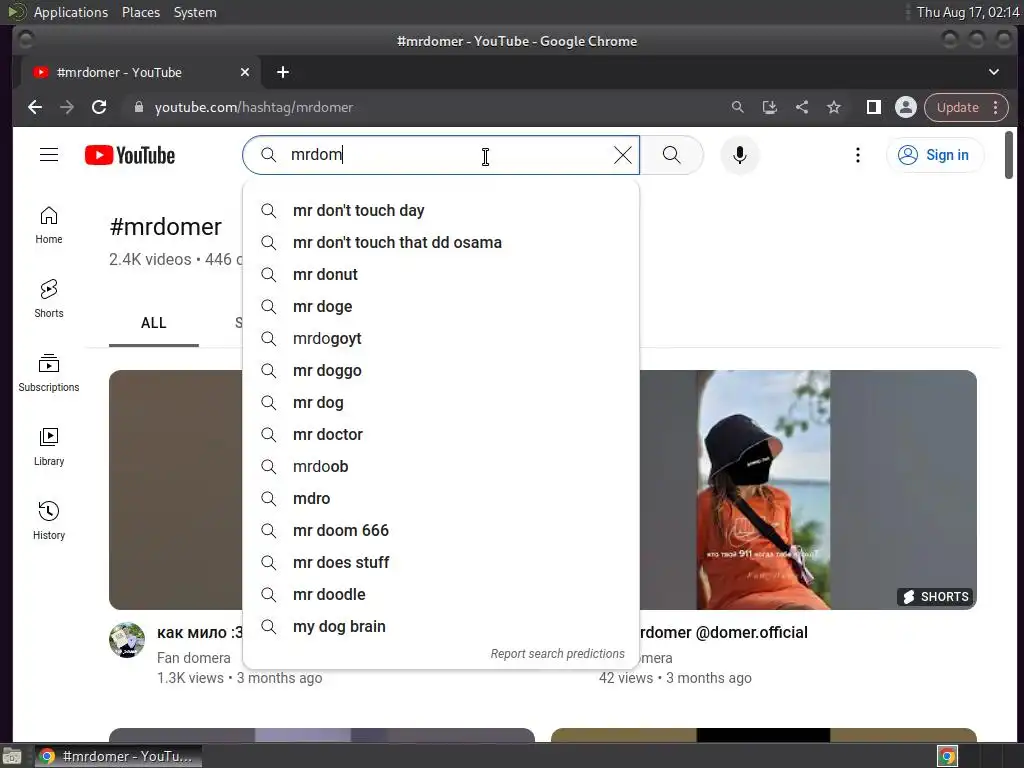Click the page vertical scrollbar
1024x768 pixels.
1009,155
